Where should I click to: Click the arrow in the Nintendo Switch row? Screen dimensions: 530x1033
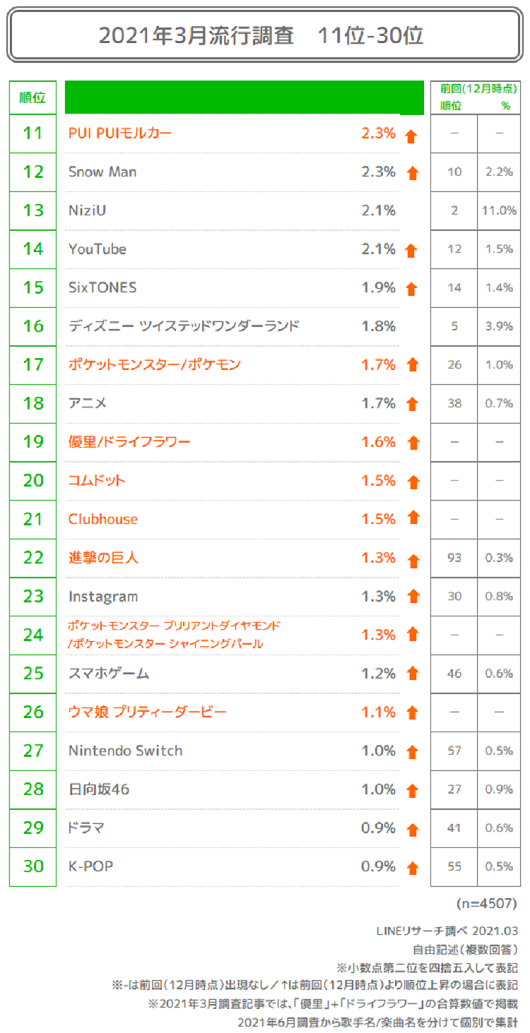point(413,752)
